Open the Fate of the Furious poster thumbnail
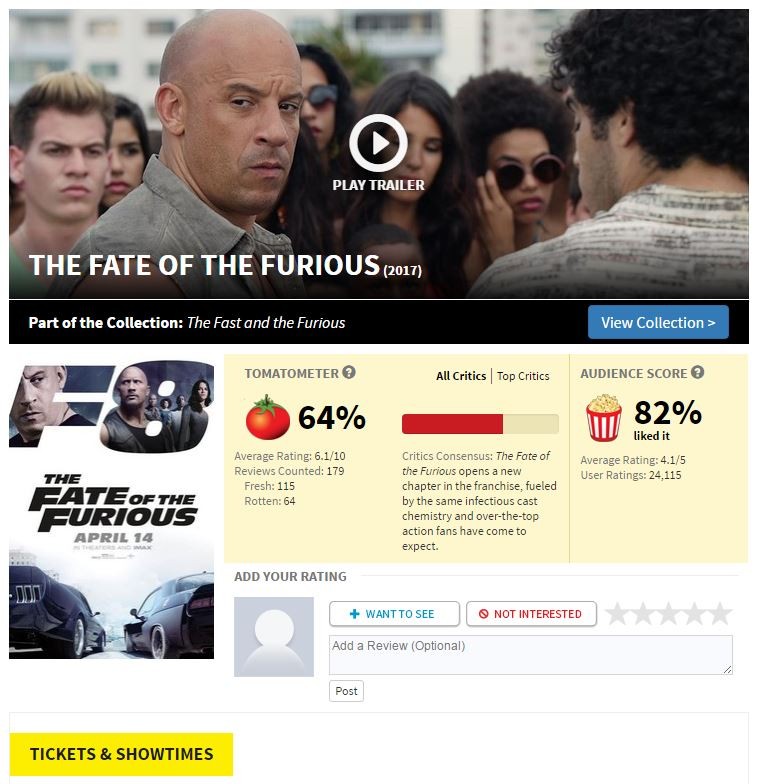The image size is (766, 784). pos(112,509)
